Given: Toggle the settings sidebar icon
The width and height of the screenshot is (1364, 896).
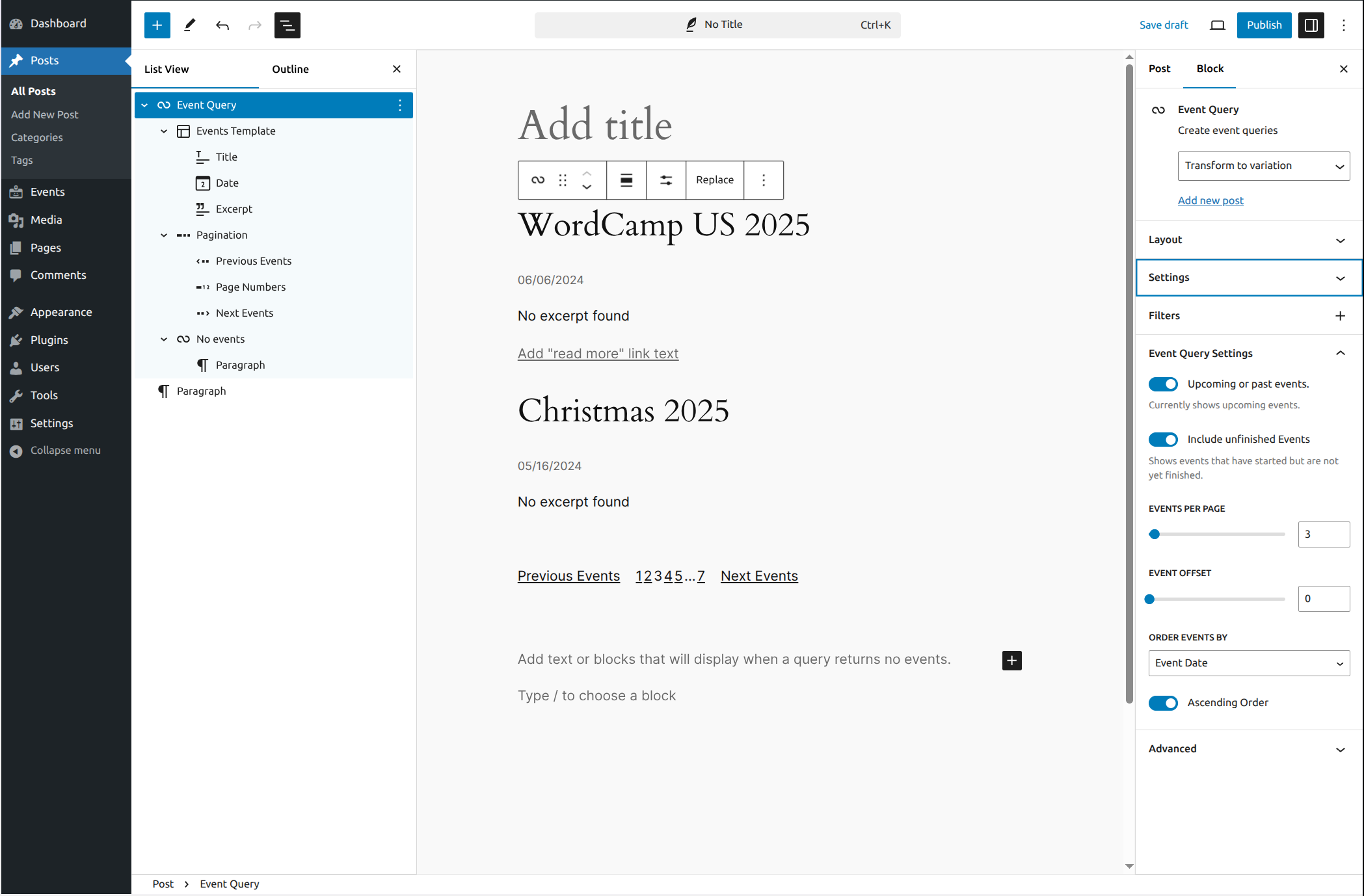Looking at the screenshot, I should [1311, 25].
